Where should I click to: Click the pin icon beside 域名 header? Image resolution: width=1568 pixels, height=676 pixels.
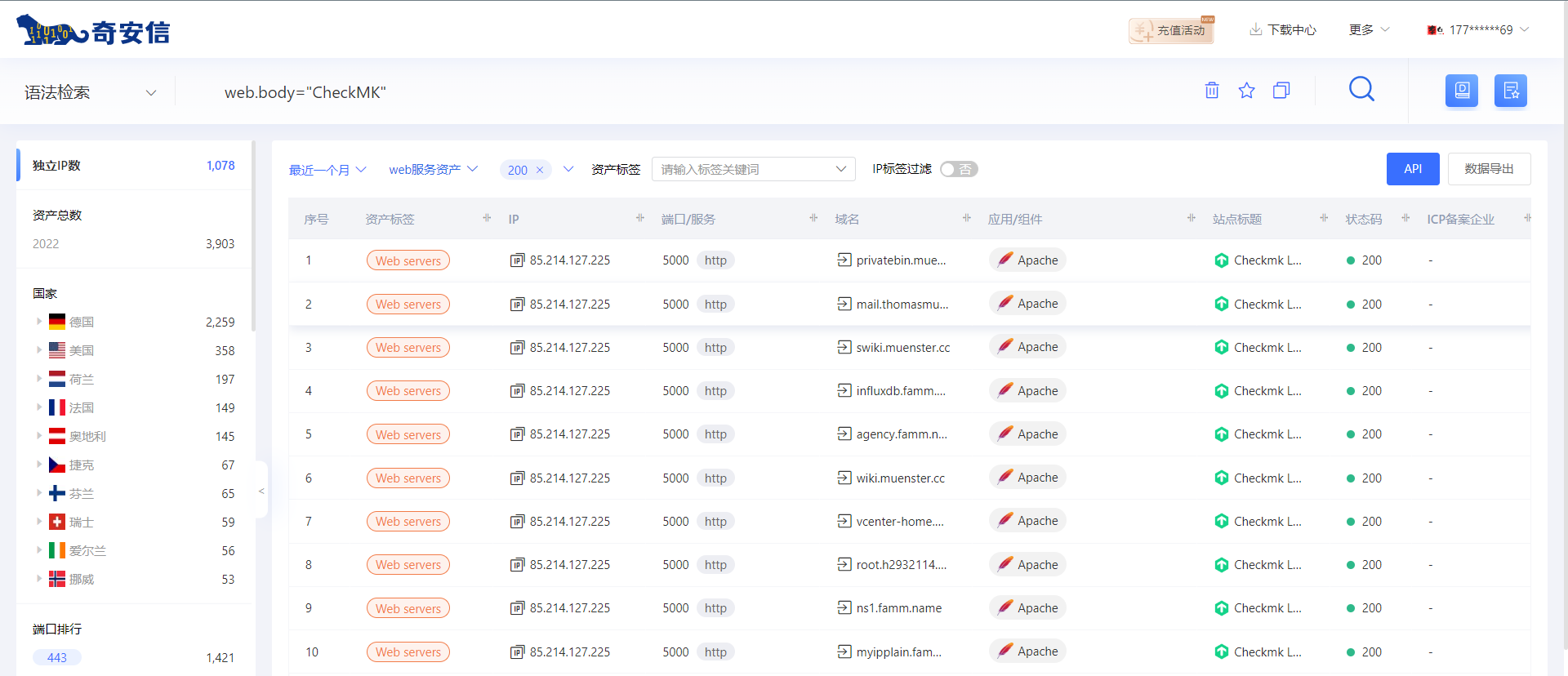[967, 218]
